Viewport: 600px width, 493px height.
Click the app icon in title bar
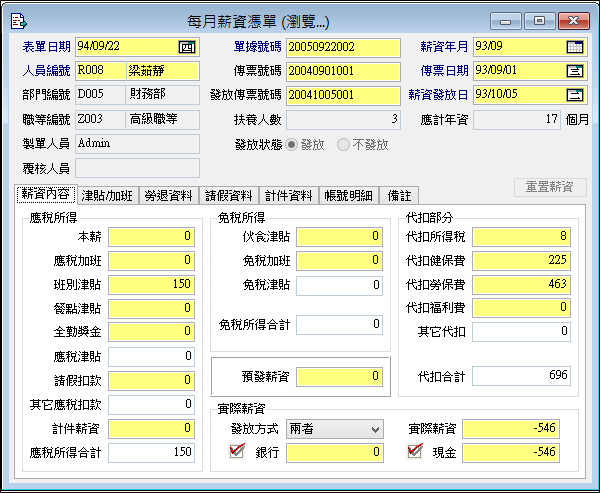point(19,19)
